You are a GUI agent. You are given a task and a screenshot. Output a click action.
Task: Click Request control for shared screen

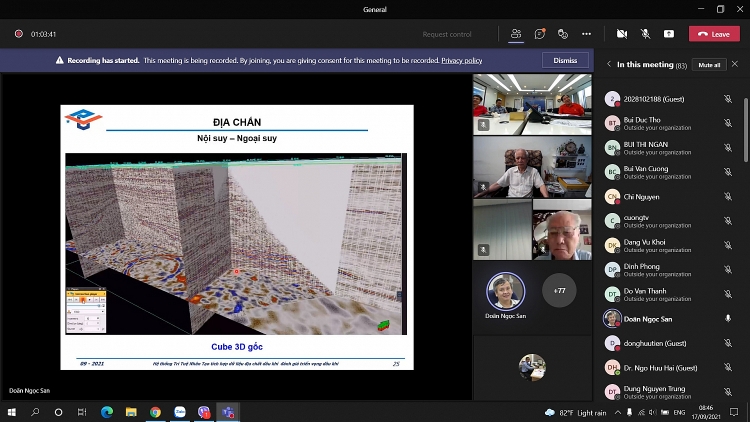[447, 34]
